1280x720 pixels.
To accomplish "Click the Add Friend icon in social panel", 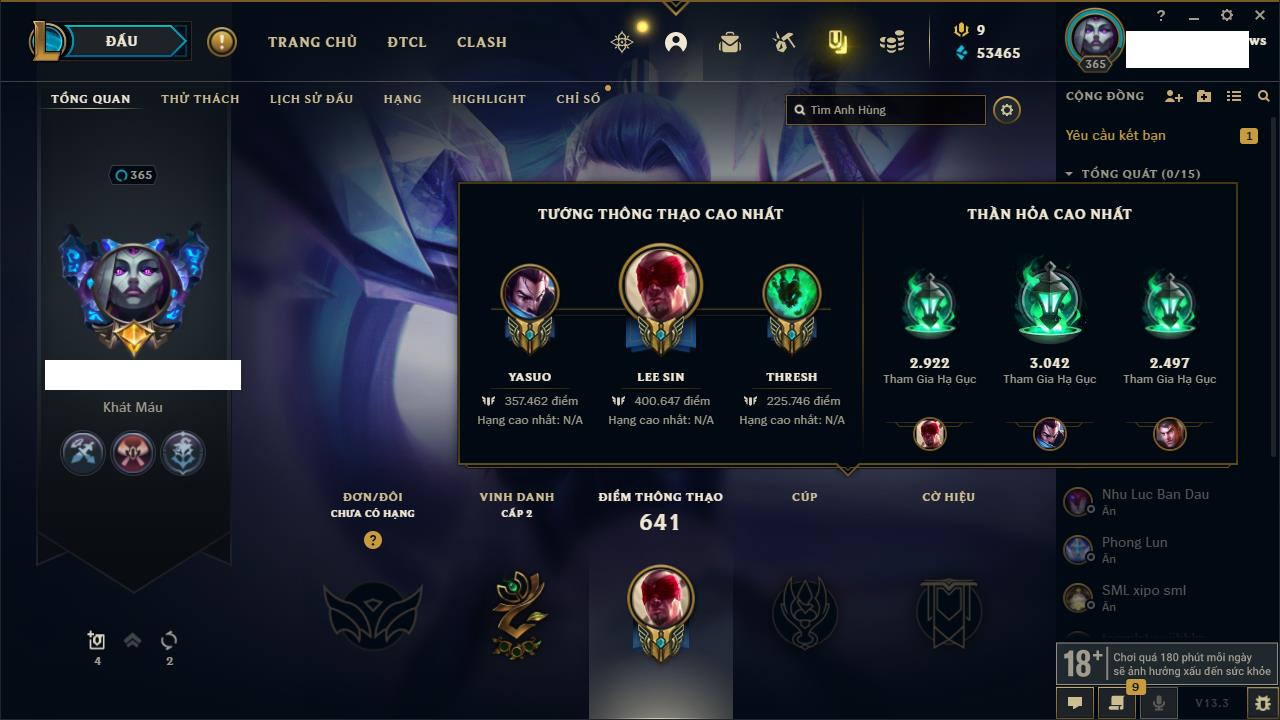I will [x=1174, y=96].
